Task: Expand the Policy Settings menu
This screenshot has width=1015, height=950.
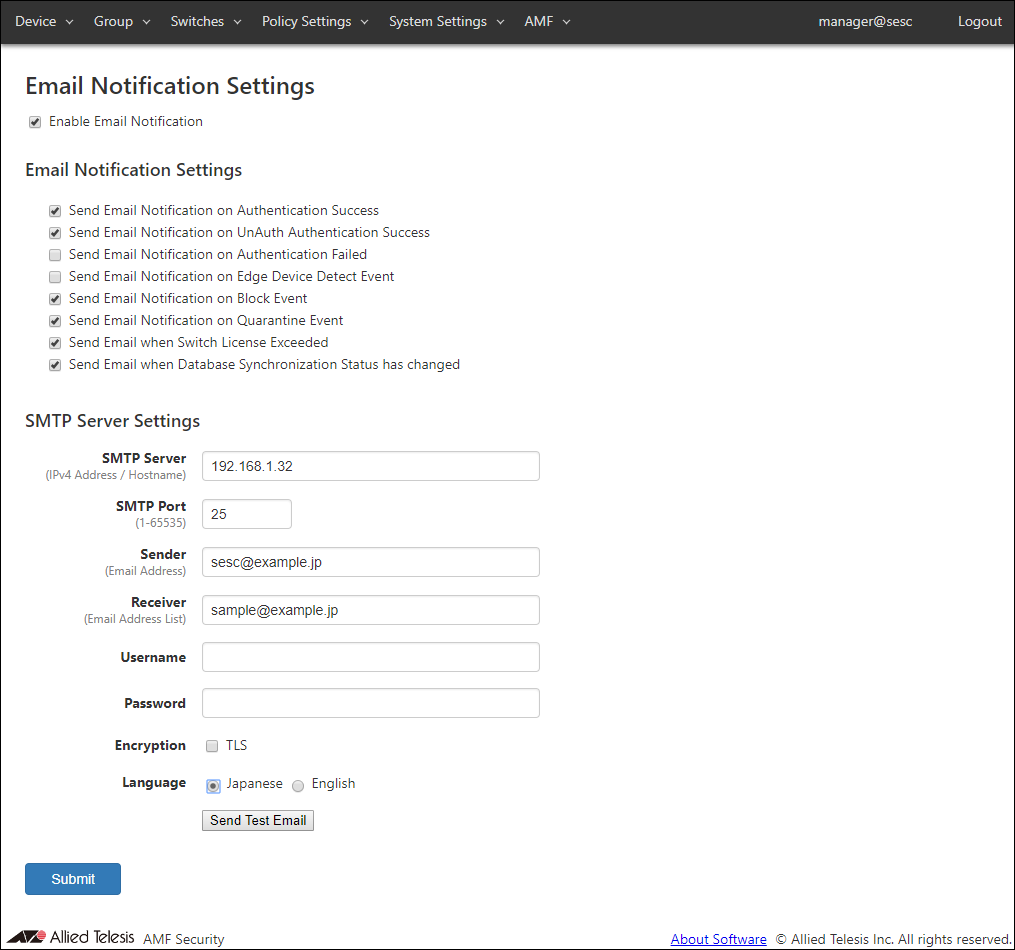Action: click(315, 21)
